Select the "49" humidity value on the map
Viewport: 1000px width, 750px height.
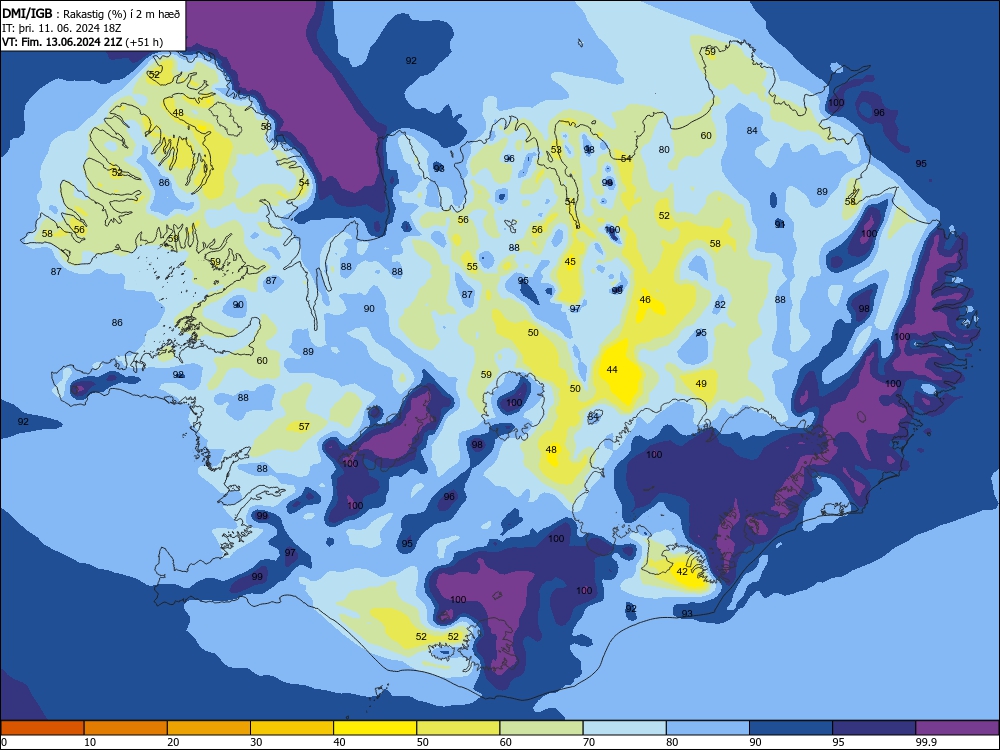pyautogui.click(x=702, y=384)
